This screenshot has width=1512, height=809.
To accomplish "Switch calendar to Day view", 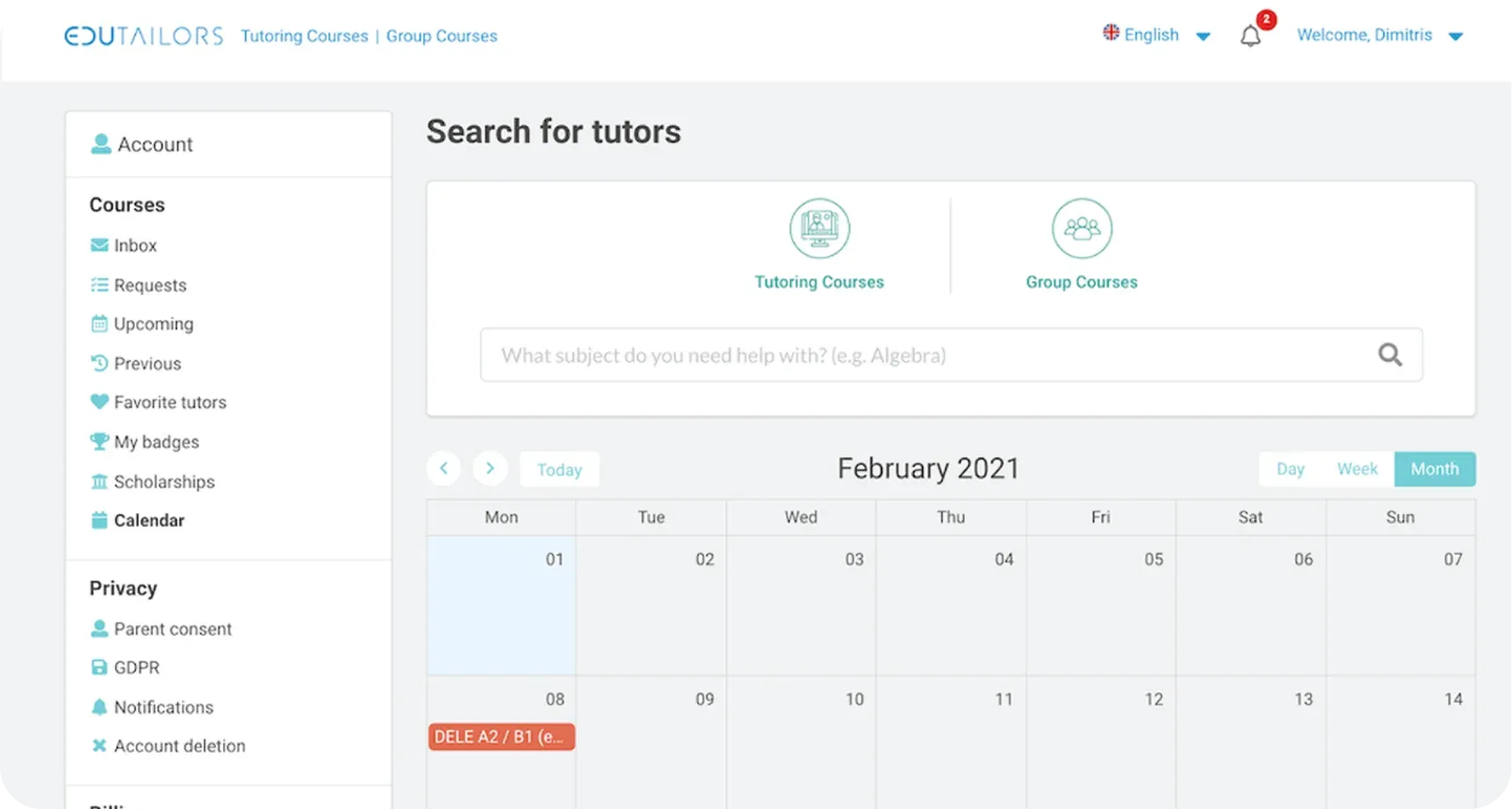I will [1290, 469].
